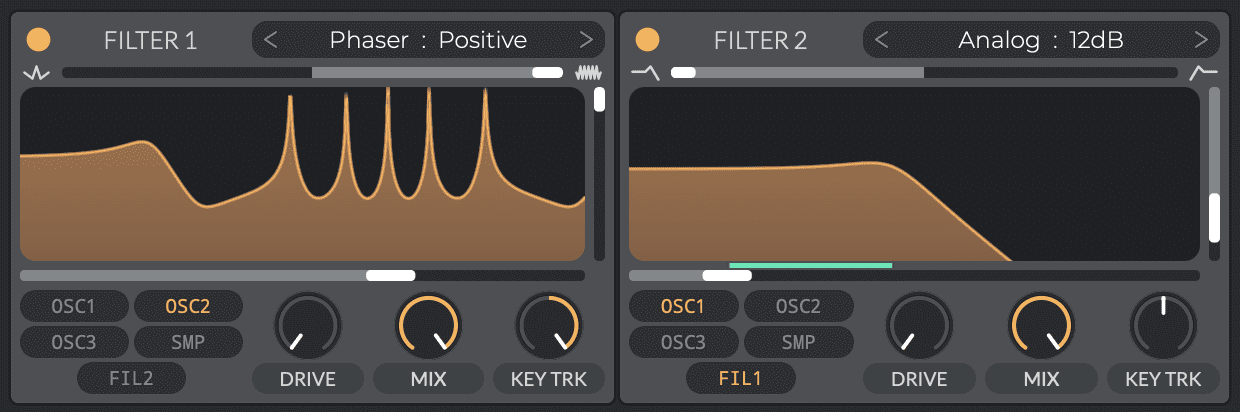
Task: Enable FIL2 routing into Filter 1
Action: 132,378
